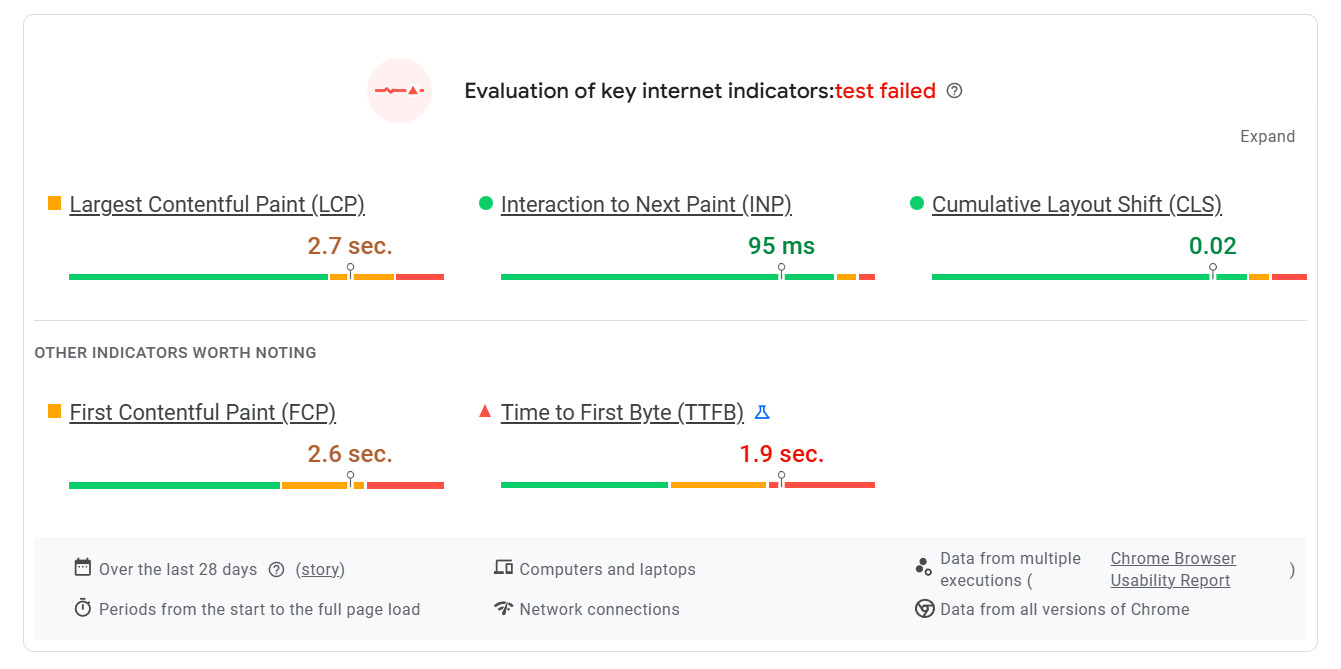
Task: Click the stopwatch icon beside "Periods from the start"
Action: pyautogui.click(x=82, y=607)
